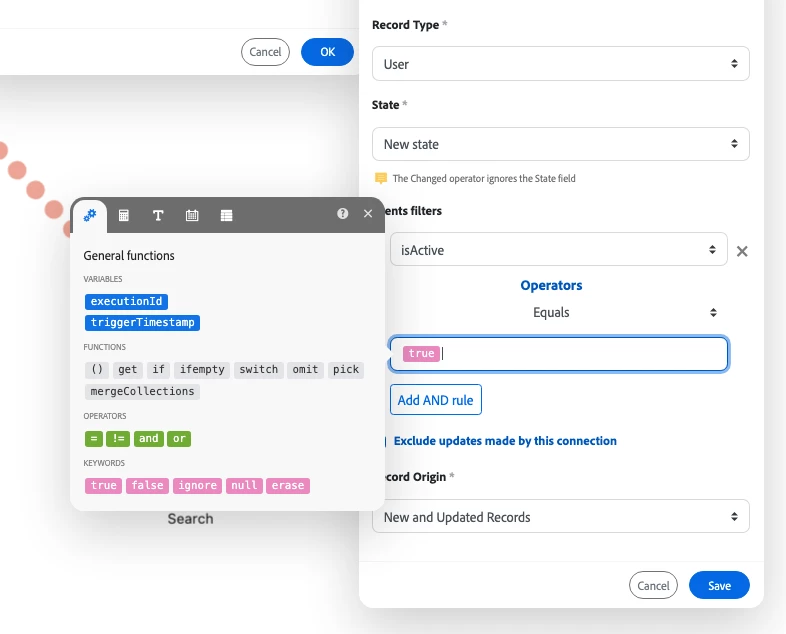Insert the omit function

[x=305, y=370]
